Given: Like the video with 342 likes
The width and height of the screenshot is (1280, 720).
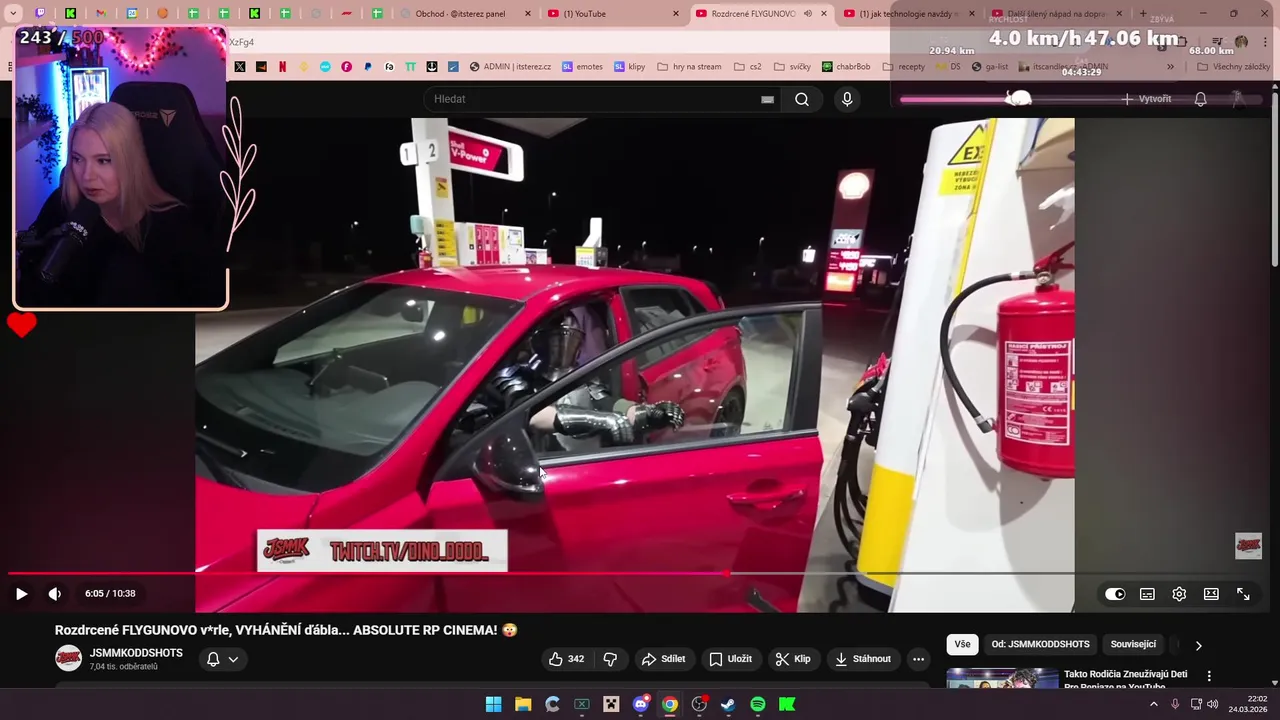Looking at the screenshot, I should (x=566, y=659).
